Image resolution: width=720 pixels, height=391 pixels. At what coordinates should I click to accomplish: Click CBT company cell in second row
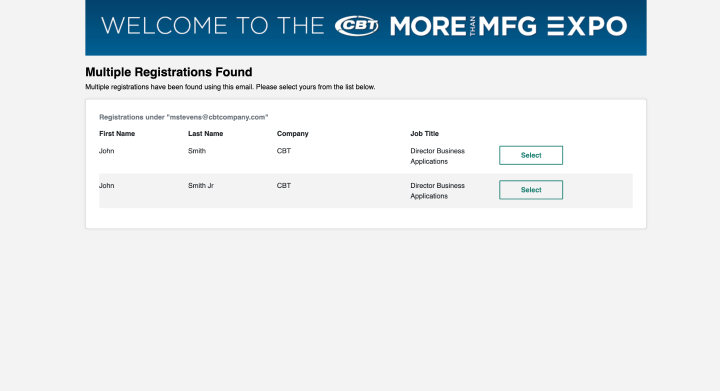284,185
